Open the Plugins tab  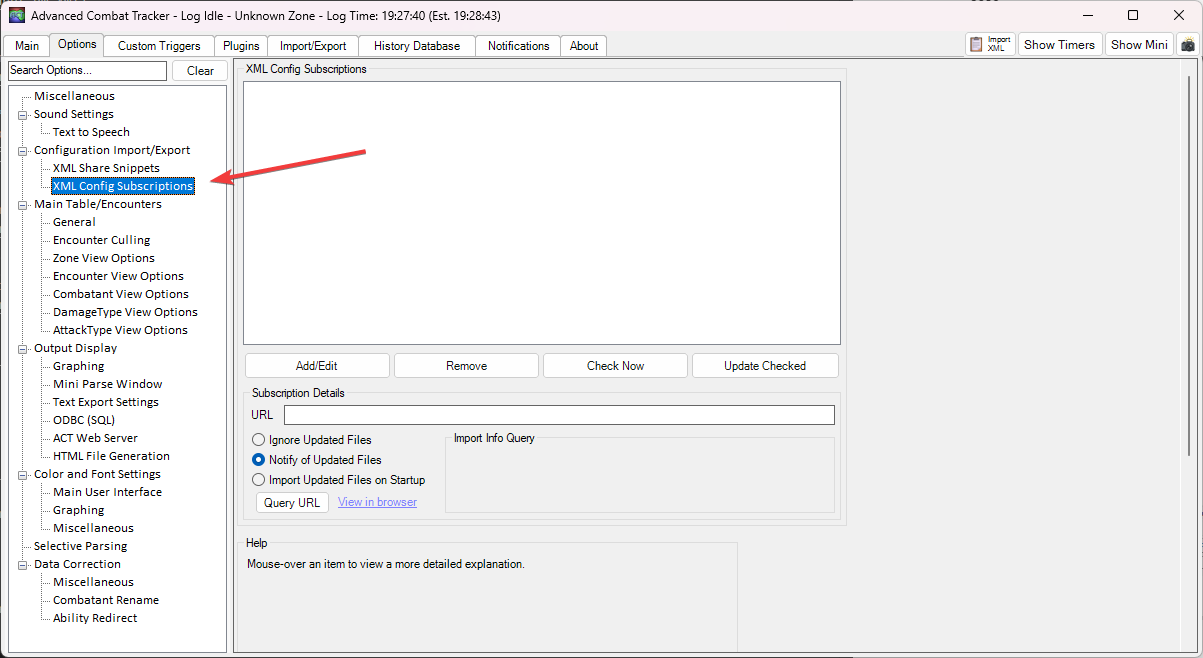pos(241,46)
